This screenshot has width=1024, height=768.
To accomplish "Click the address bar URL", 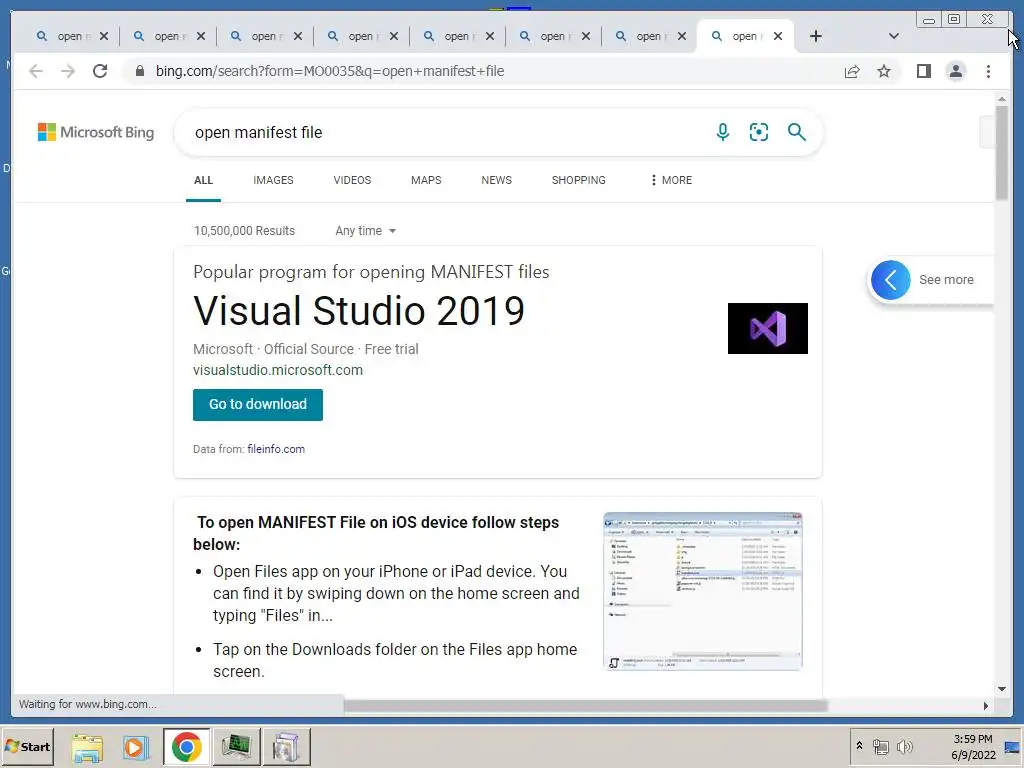I will point(330,71).
